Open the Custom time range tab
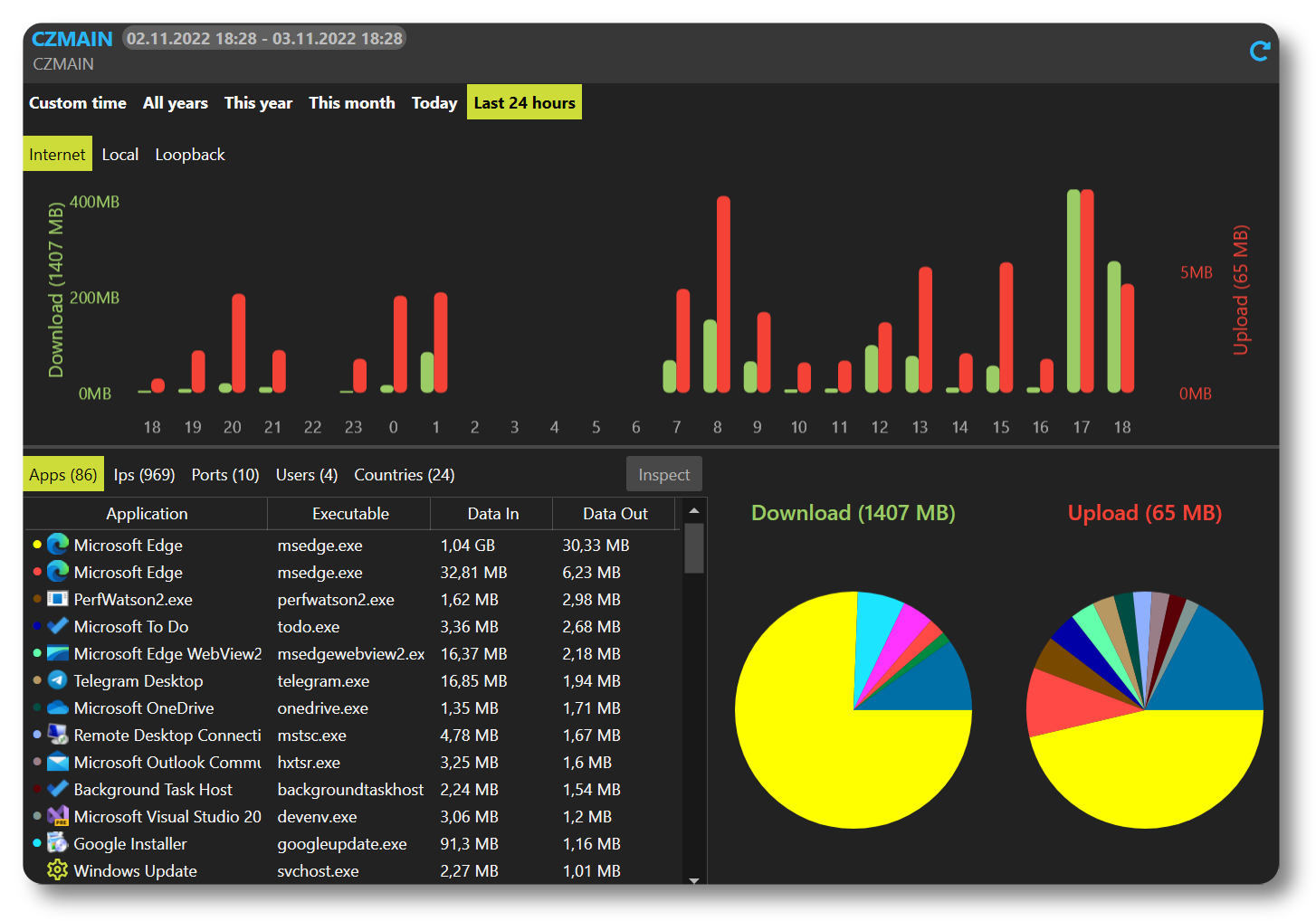Screen dimensions: 1316x921 click(x=78, y=102)
